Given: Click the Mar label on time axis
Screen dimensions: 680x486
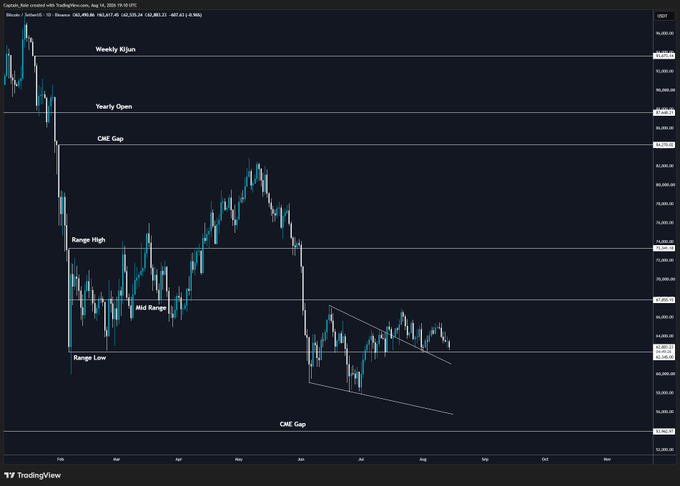Looking at the screenshot, I should coord(116,459).
